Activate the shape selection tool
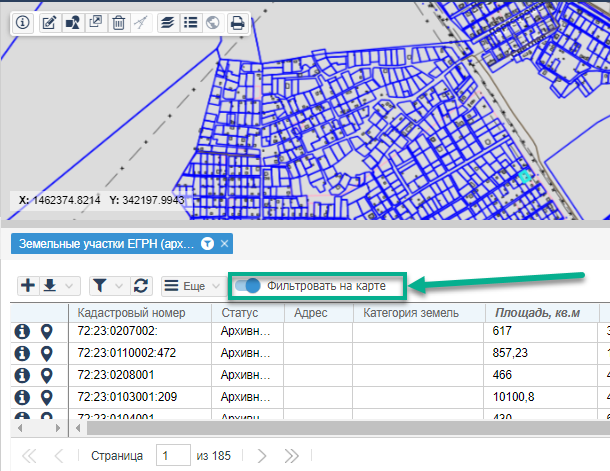The height and width of the screenshot is (471, 610). click(73, 23)
